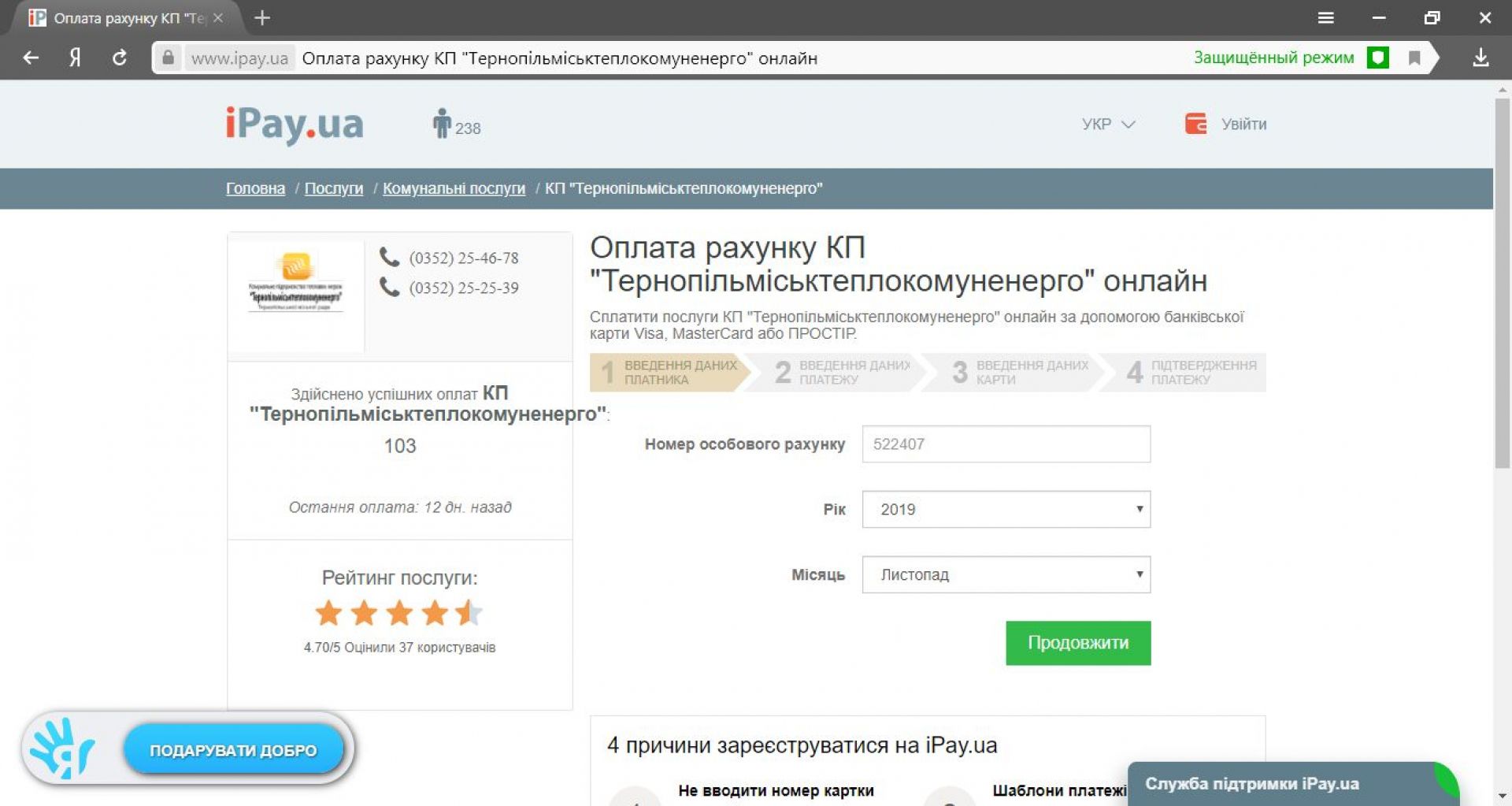Bookmark the page with bookmark icon
Viewport: 1512px width, 806px height.
(1414, 58)
